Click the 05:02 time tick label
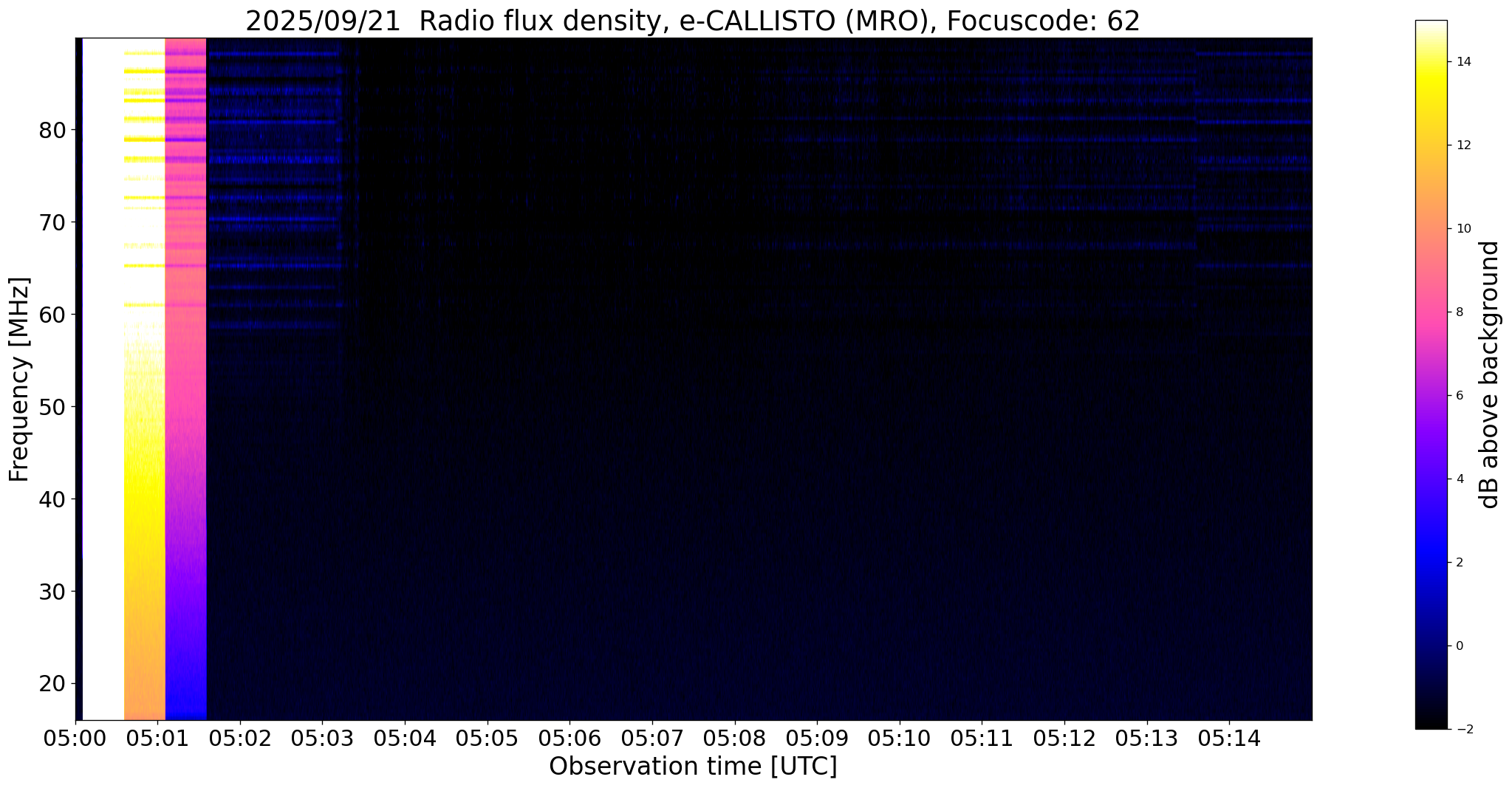The height and width of the screenshot is (788, 1512). [x=240, y=739]
